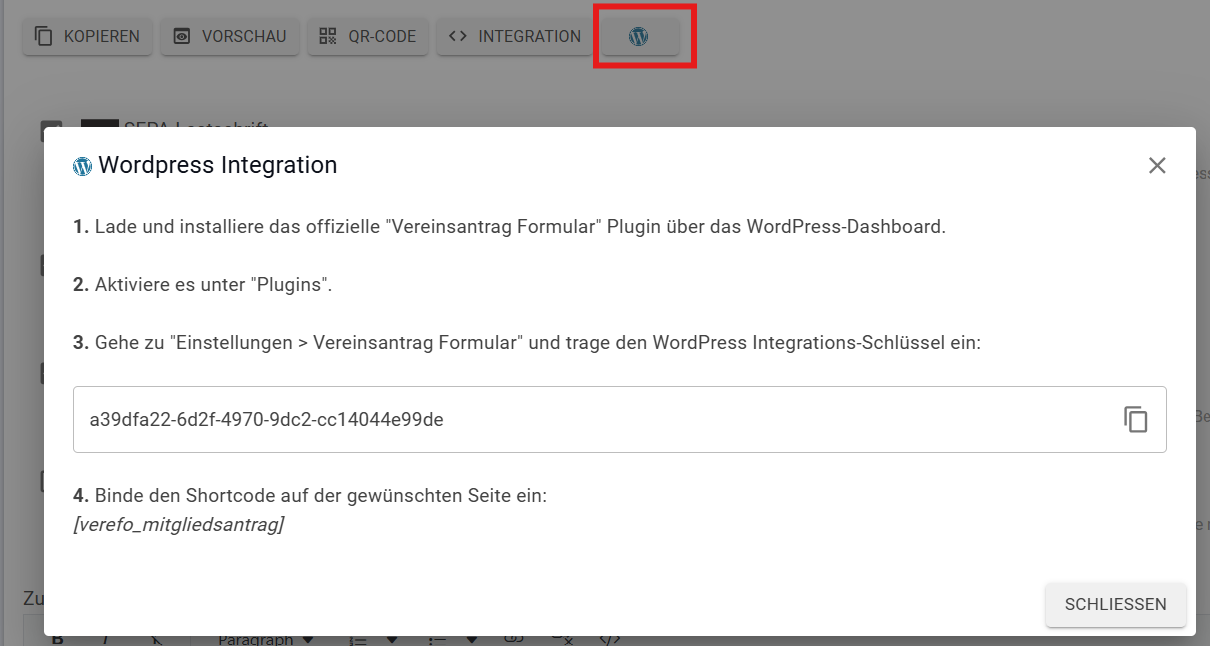
Task: Click the shortcode text [verefo_mitgliedsantrag]
Action: tap(179, 523)
